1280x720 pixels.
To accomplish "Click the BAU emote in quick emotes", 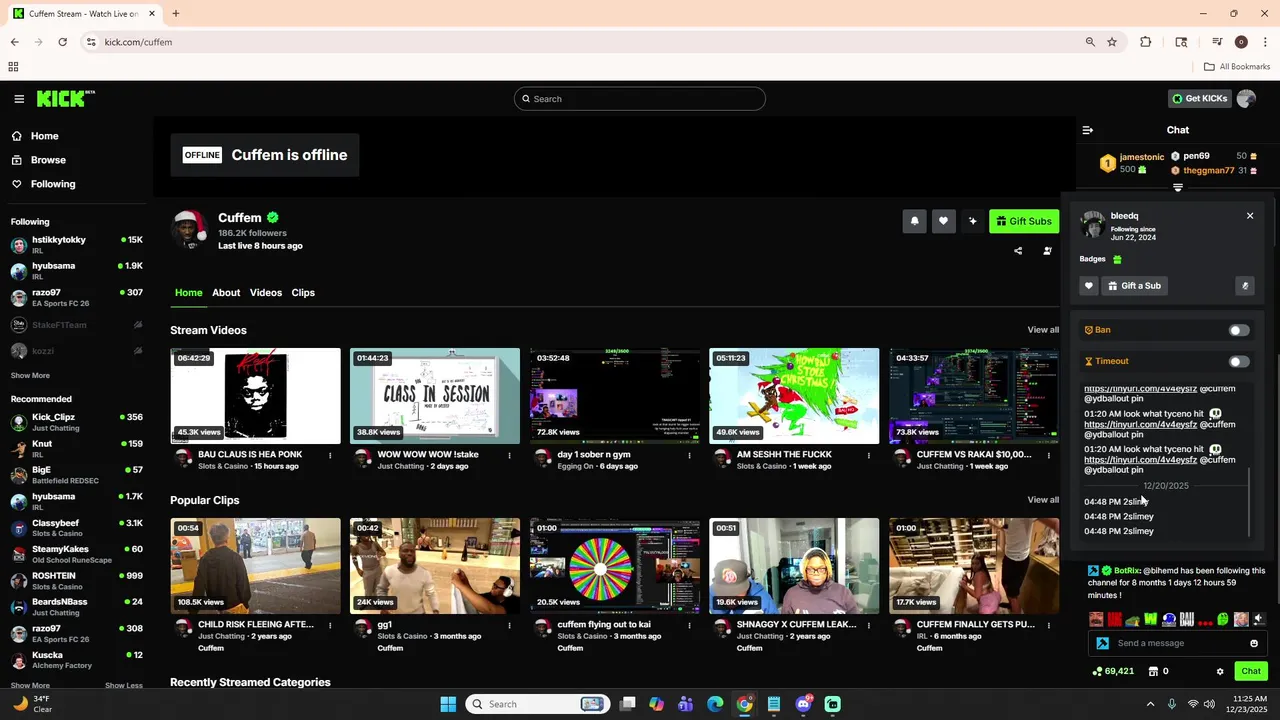I will tap(1187, 619).
